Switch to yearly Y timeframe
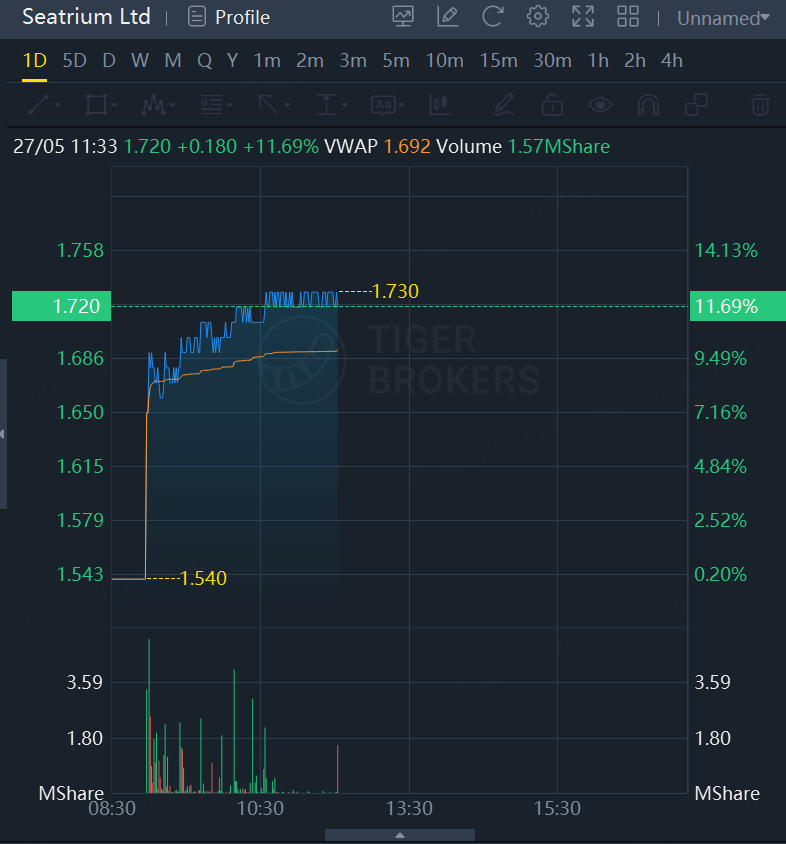The height and width of the screenshot is (844, 786). (232, 61)
